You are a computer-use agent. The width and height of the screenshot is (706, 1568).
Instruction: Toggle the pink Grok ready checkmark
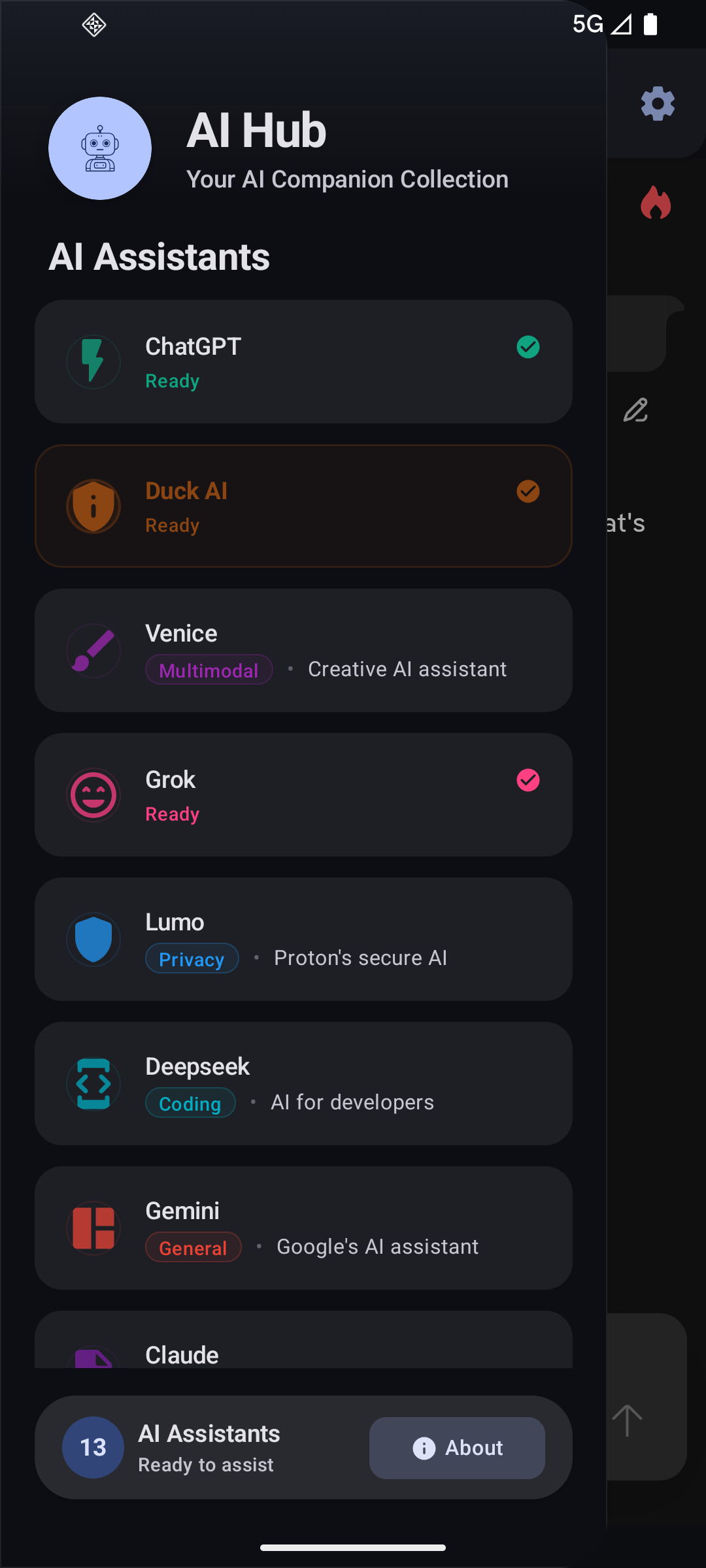pos(528,780)
